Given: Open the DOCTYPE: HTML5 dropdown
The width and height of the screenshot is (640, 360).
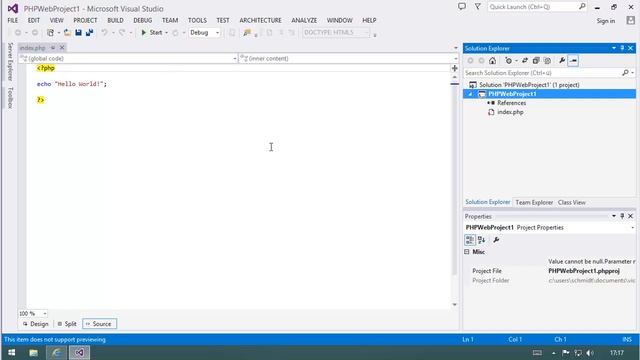Looking at the screenshot, I should (x=336, y=33).
